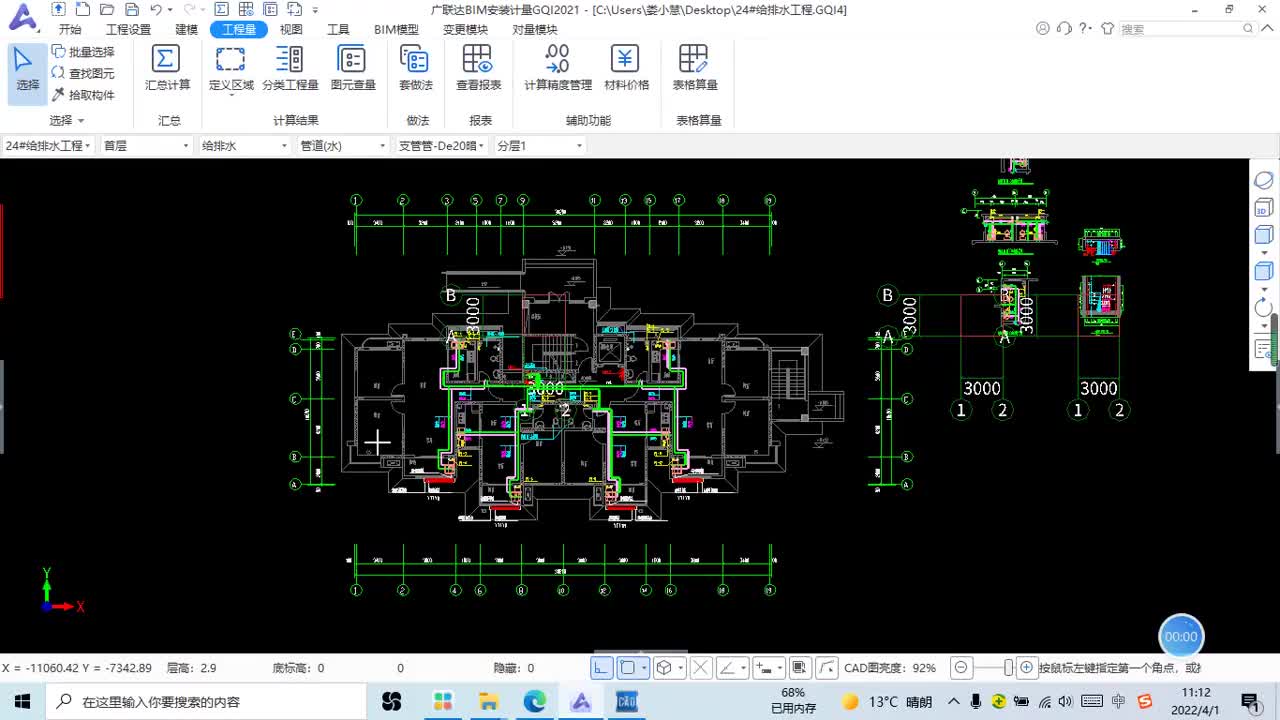This screenshot has width=1280, height=720.
Task: Open the notification center icon
Action: tap(1250, 702)
